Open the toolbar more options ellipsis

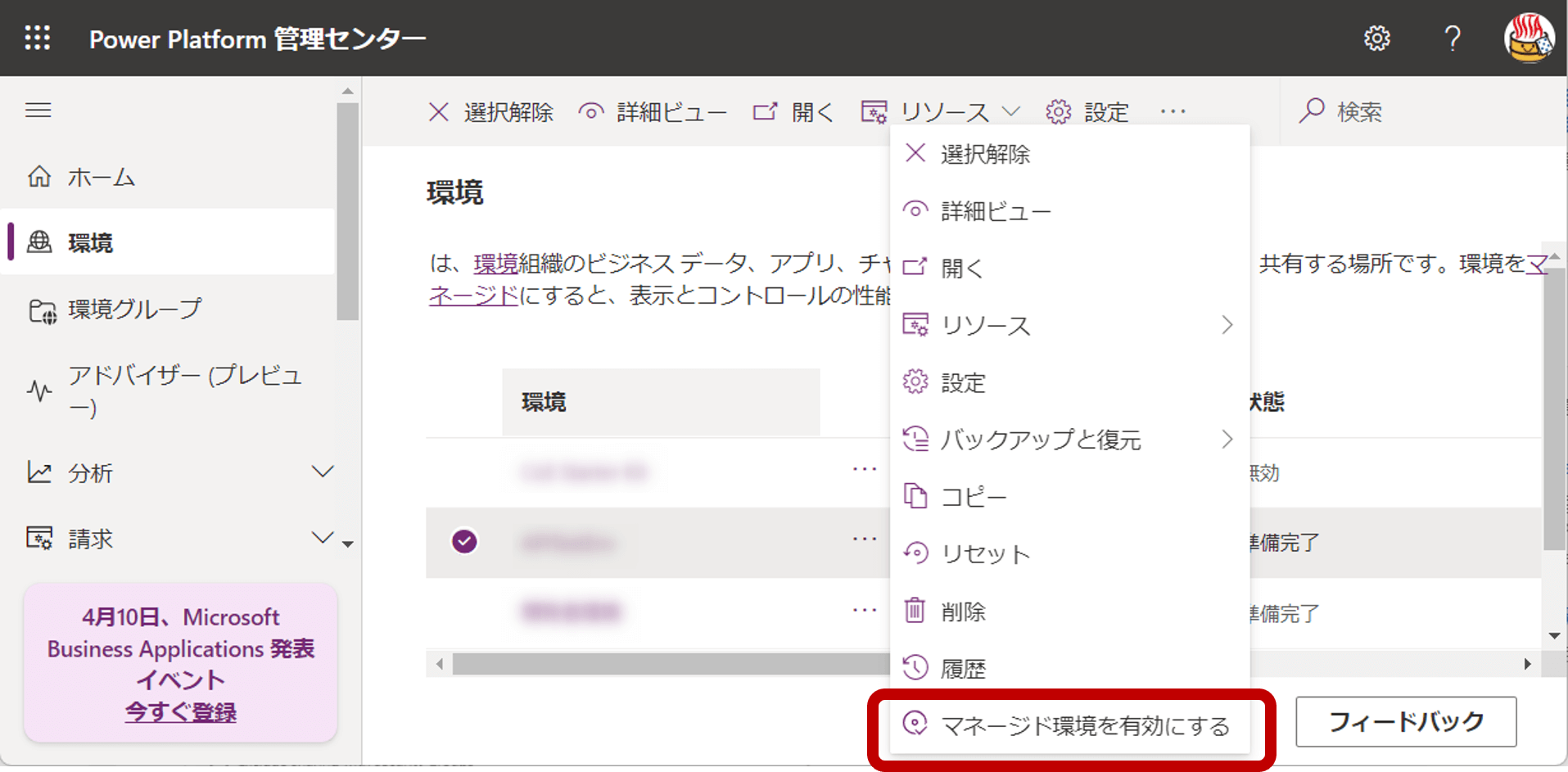(x=1173, y=111)
